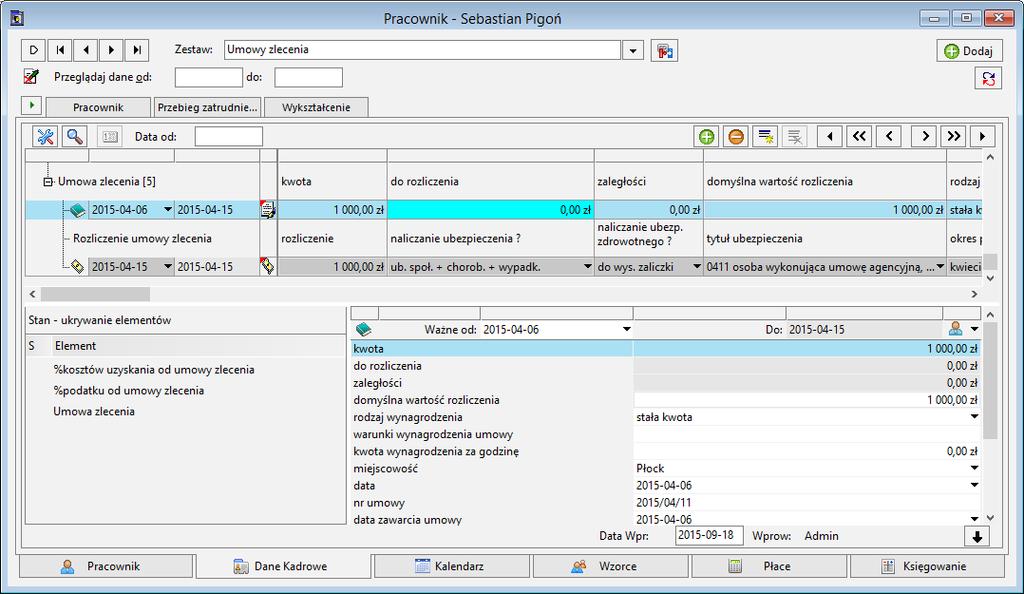
Task: Open the Zestaw combo box dropdown arrow
Action: click(x=633, y=50)
